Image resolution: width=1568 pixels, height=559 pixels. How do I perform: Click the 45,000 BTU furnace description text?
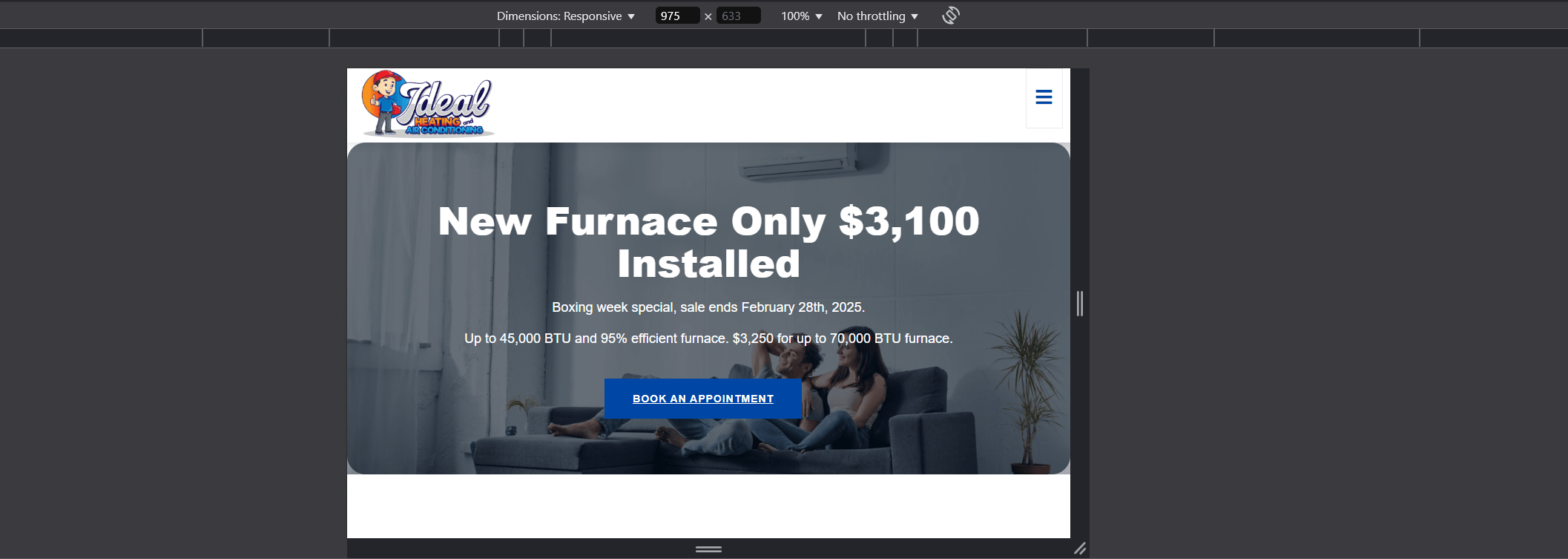pyautogui.click(x=708, y=339)
